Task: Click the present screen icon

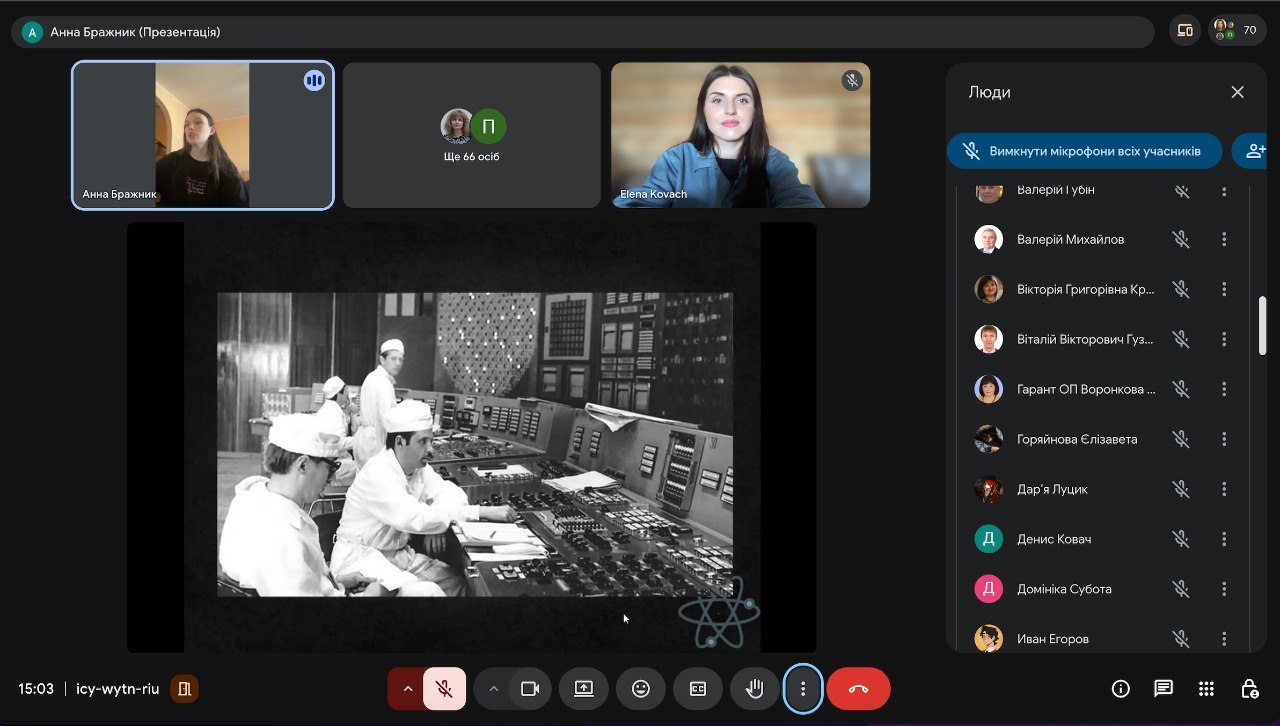Action: coord(584,688)
